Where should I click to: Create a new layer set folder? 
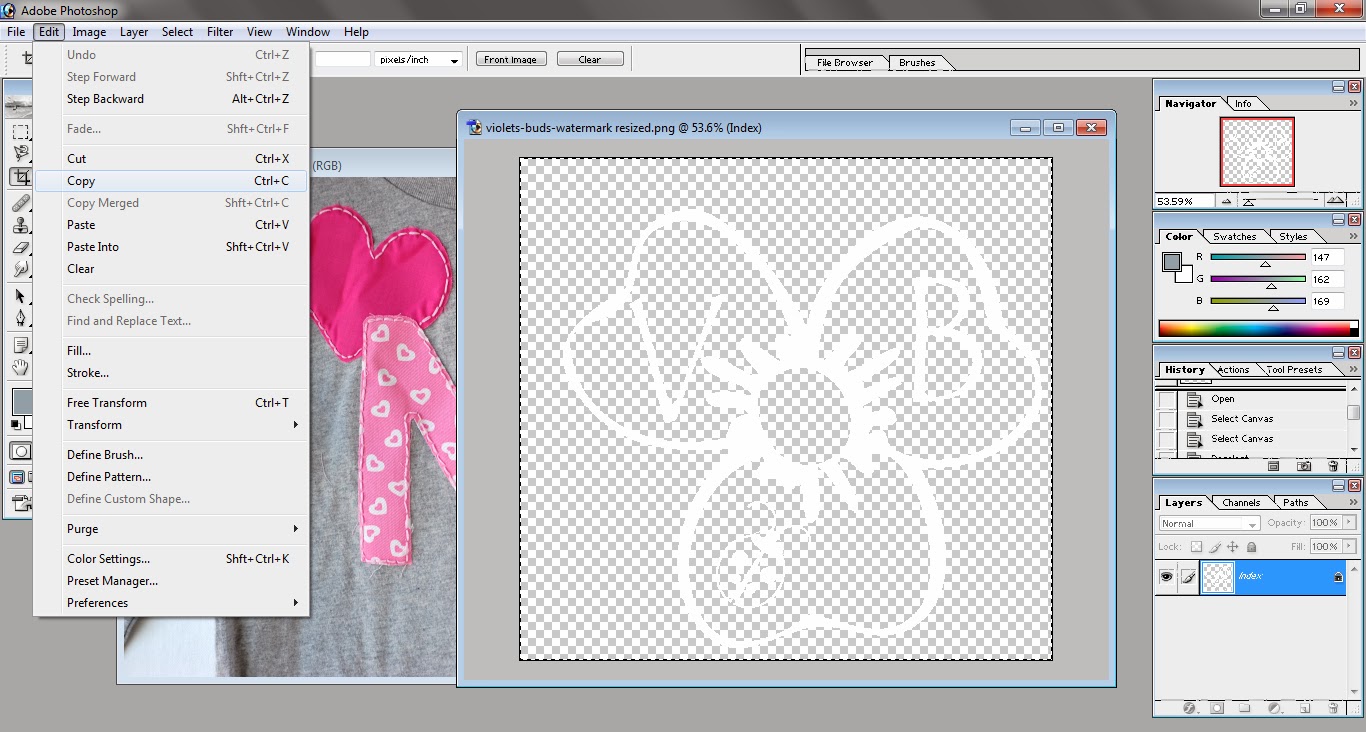tap(1245, 708)
